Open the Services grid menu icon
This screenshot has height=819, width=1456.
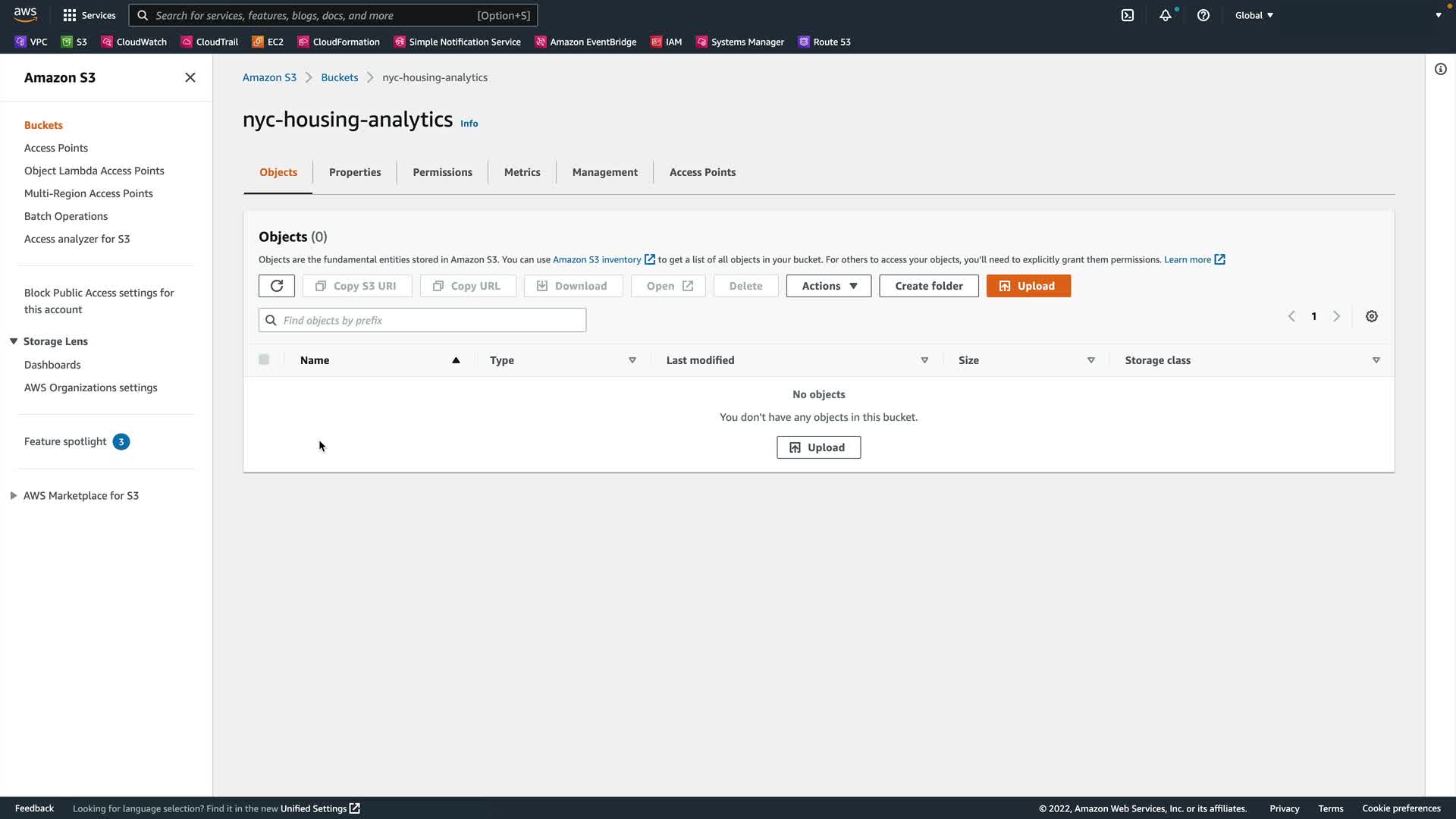(70, 15)
